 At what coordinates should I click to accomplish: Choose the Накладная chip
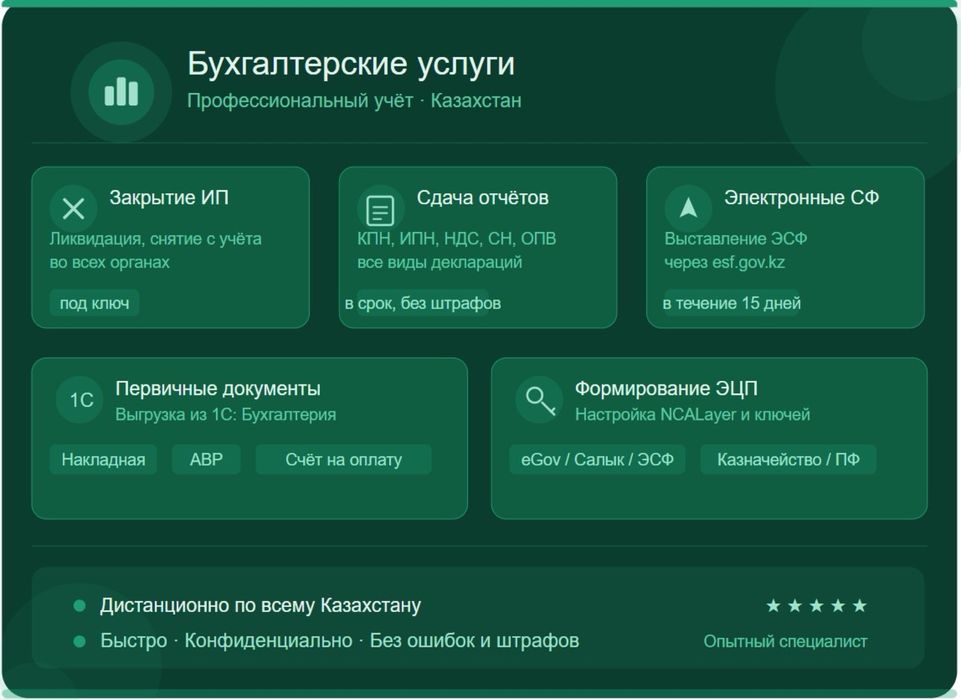[104, 459]
